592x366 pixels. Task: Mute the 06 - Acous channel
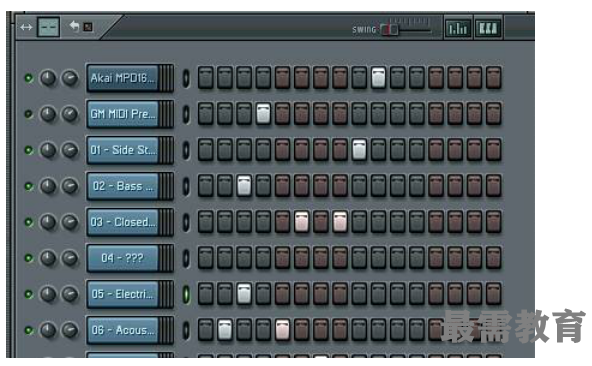[28, 330]
